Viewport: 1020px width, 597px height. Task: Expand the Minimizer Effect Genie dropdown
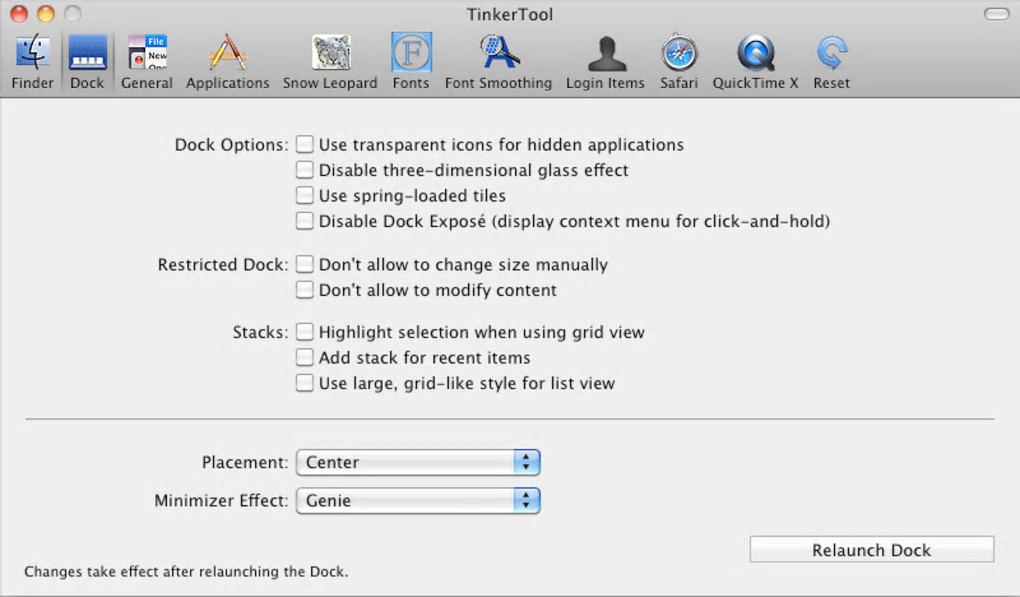[x=418, y=501]
